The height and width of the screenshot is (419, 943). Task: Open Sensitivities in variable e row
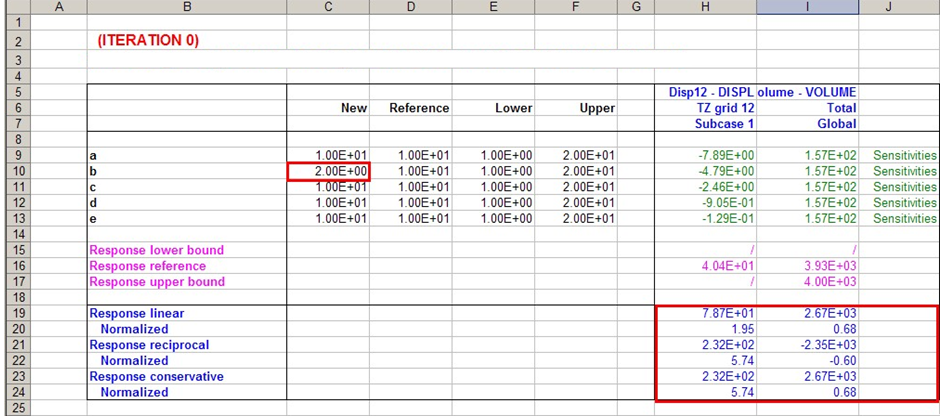tap(904, 219)
